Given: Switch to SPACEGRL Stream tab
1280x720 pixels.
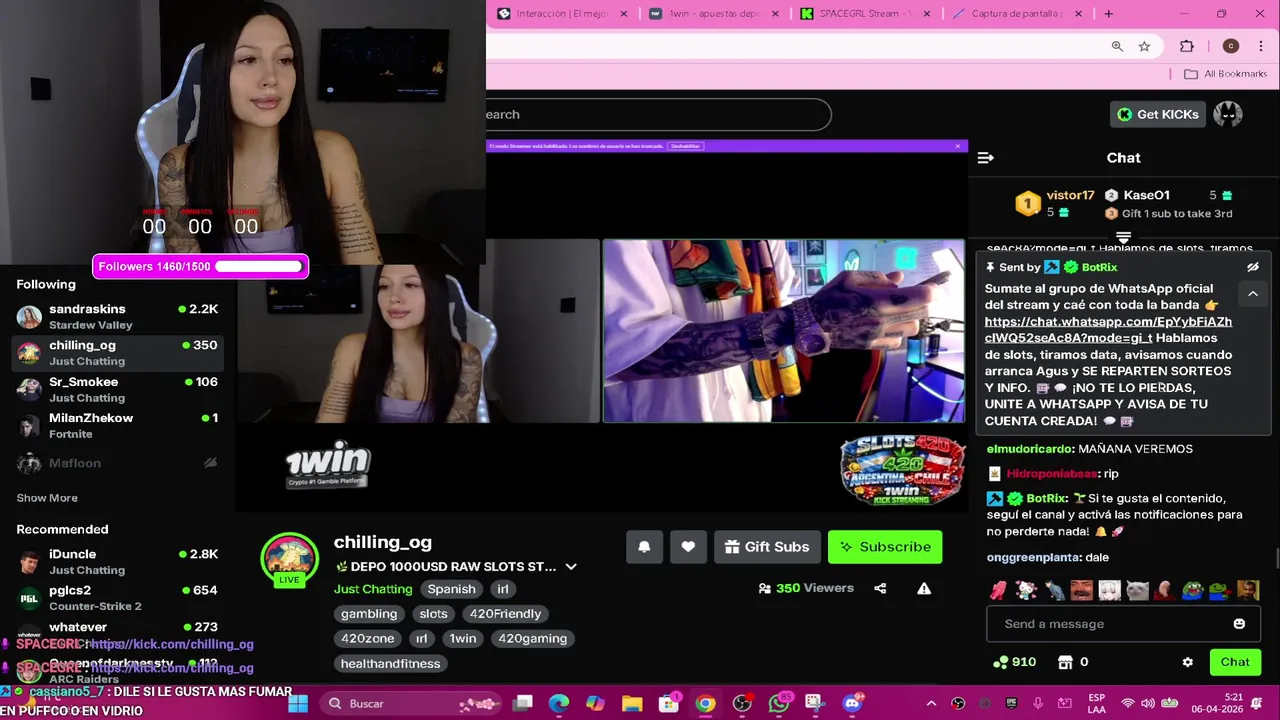Looking at the screenshot, I should pyautogui.click(x=865, y=14).
